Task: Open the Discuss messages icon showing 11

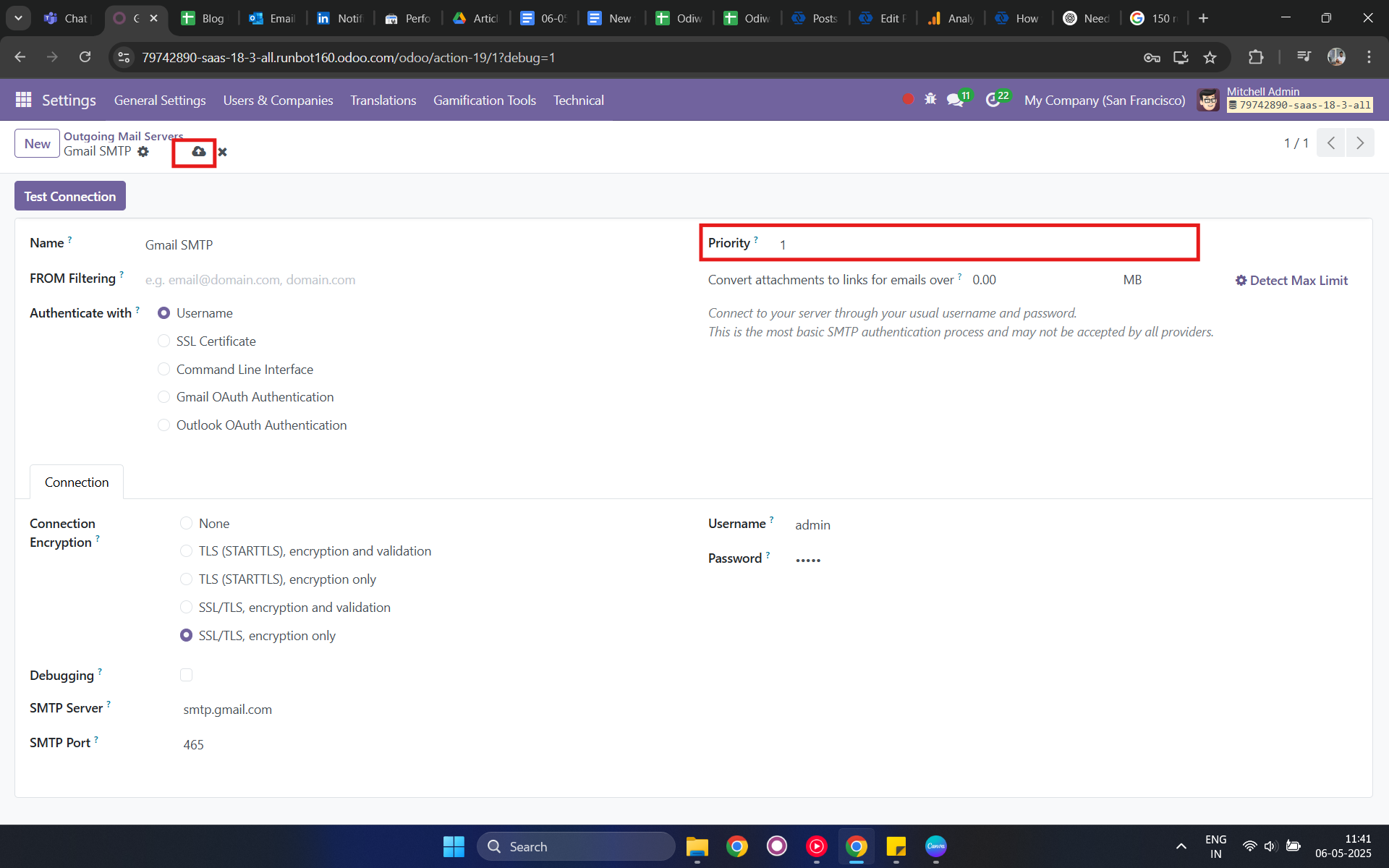Action: pos(955,99)
